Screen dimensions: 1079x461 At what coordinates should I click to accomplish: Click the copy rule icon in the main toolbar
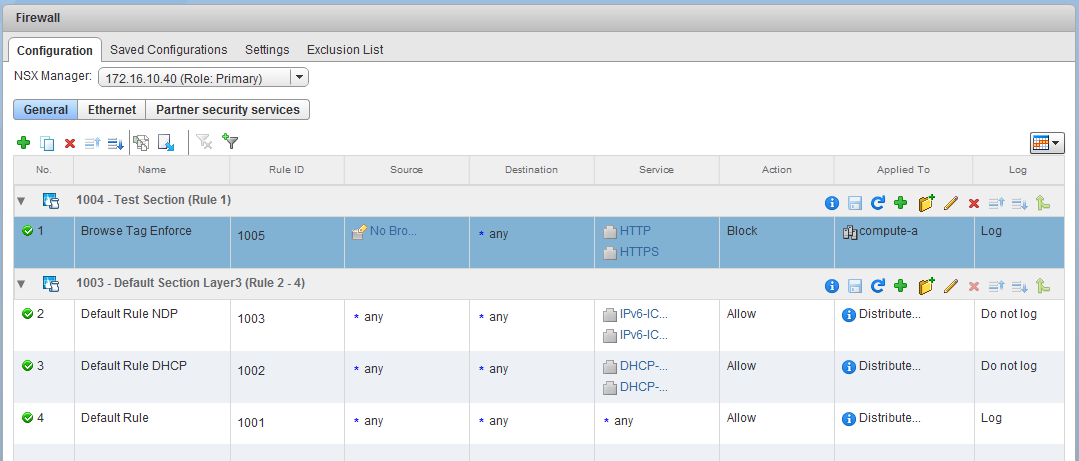(46, 144)
